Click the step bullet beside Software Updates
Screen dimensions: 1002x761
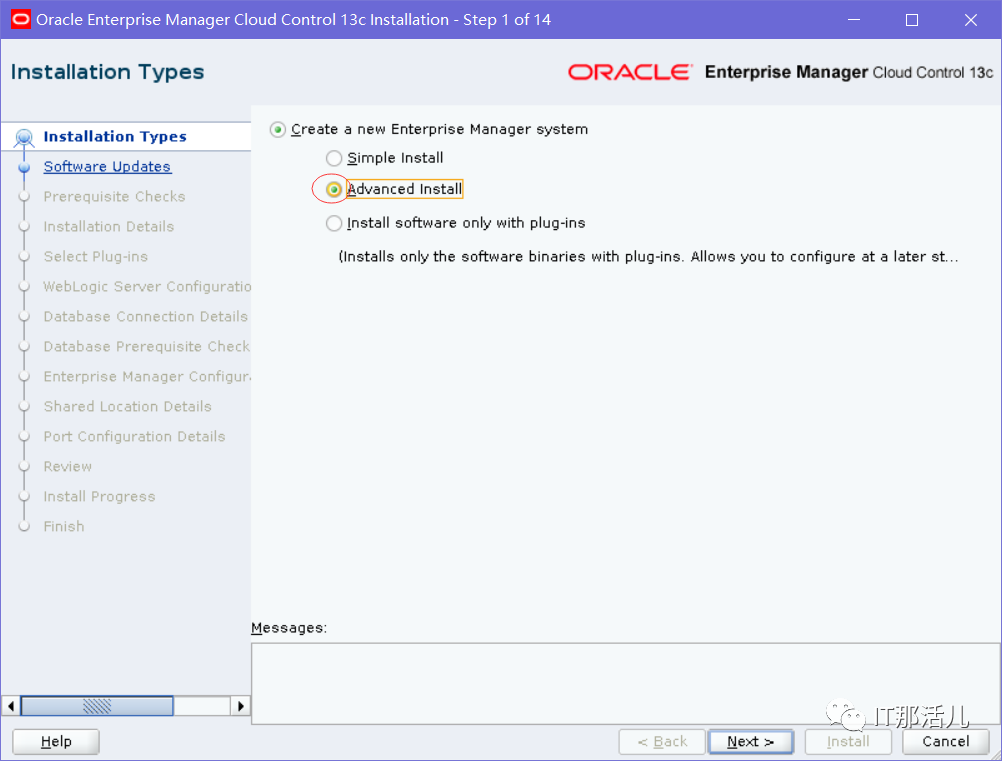click(x=24, y=167)
